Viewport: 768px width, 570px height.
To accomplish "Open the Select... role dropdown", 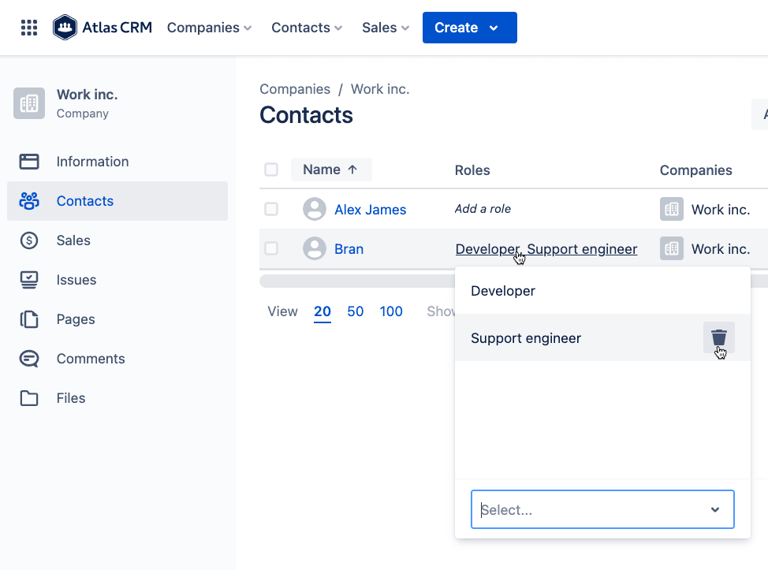I will [x=602, y=510].
